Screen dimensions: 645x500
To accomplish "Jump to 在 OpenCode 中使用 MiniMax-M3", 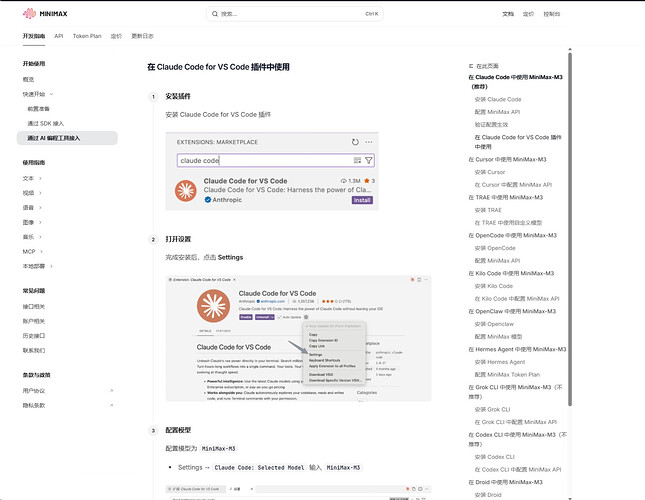I will [513, 236].
